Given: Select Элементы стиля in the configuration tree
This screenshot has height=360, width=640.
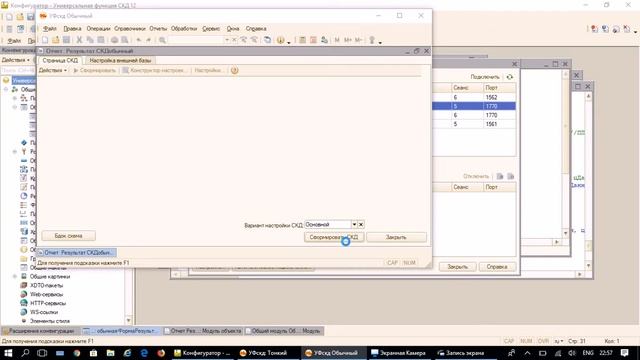Looking at the screenshot, I should tap(50, 321).
